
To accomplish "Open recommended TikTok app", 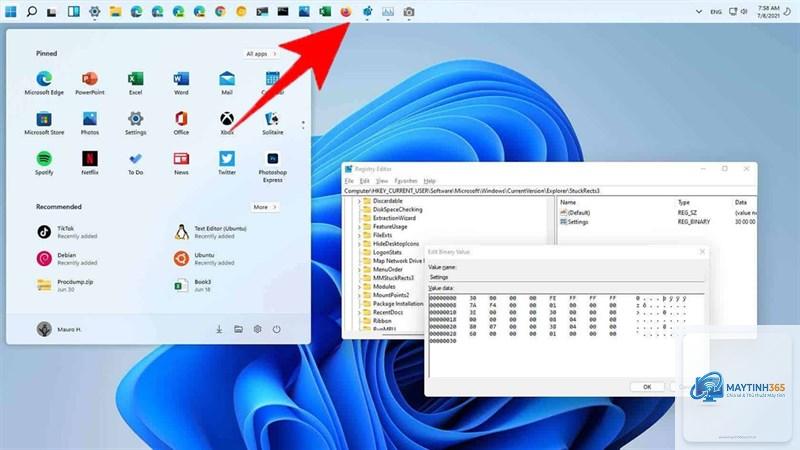I will tap(66, 232).
